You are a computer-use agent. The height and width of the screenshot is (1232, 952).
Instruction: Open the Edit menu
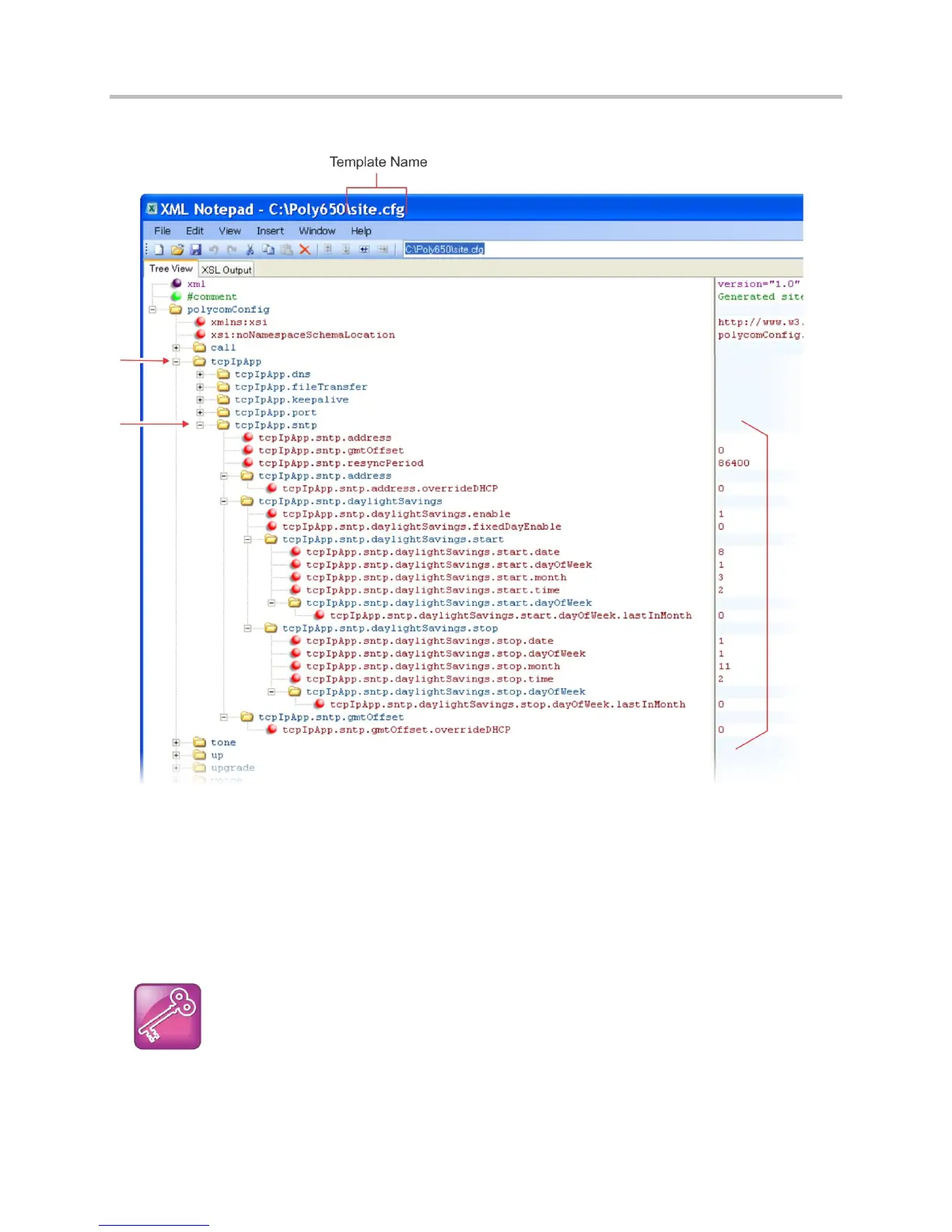[x=194, y=231]
